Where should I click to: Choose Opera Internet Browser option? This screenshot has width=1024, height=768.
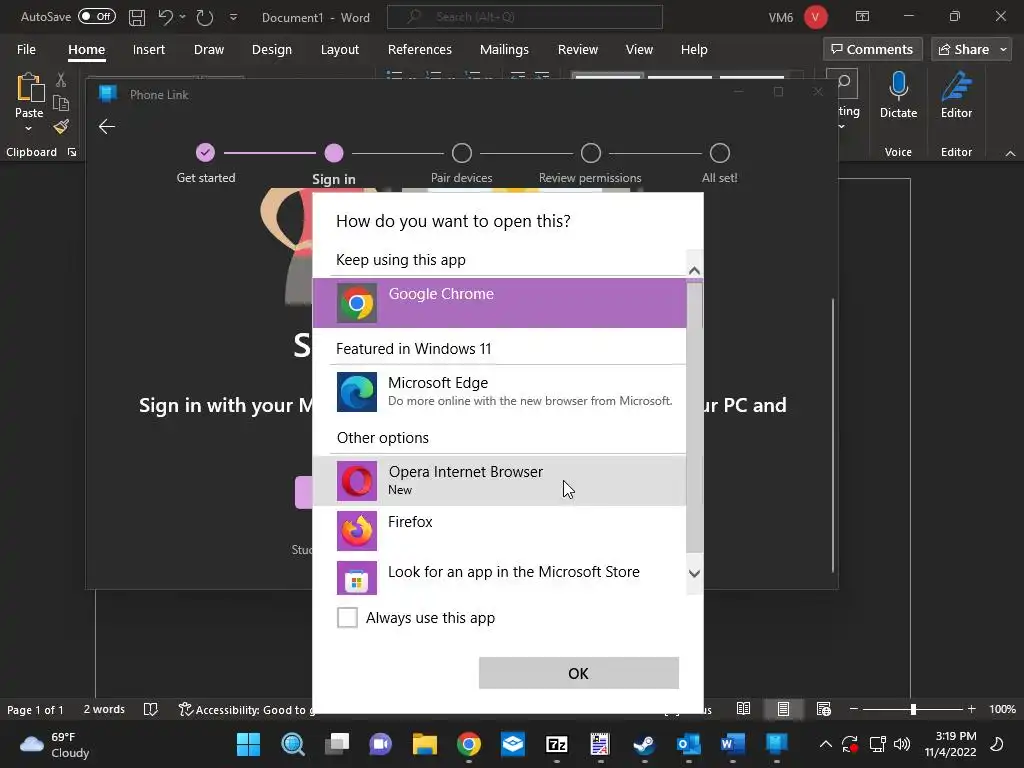(499, 481)
